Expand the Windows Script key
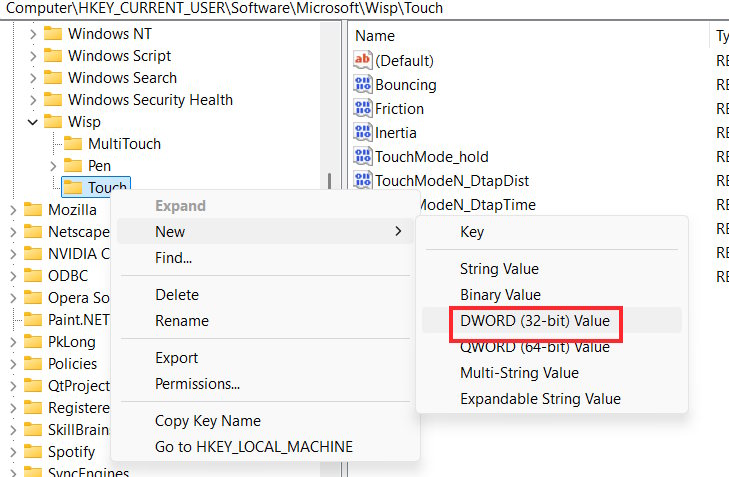729x477 pixels. point(33,56)
